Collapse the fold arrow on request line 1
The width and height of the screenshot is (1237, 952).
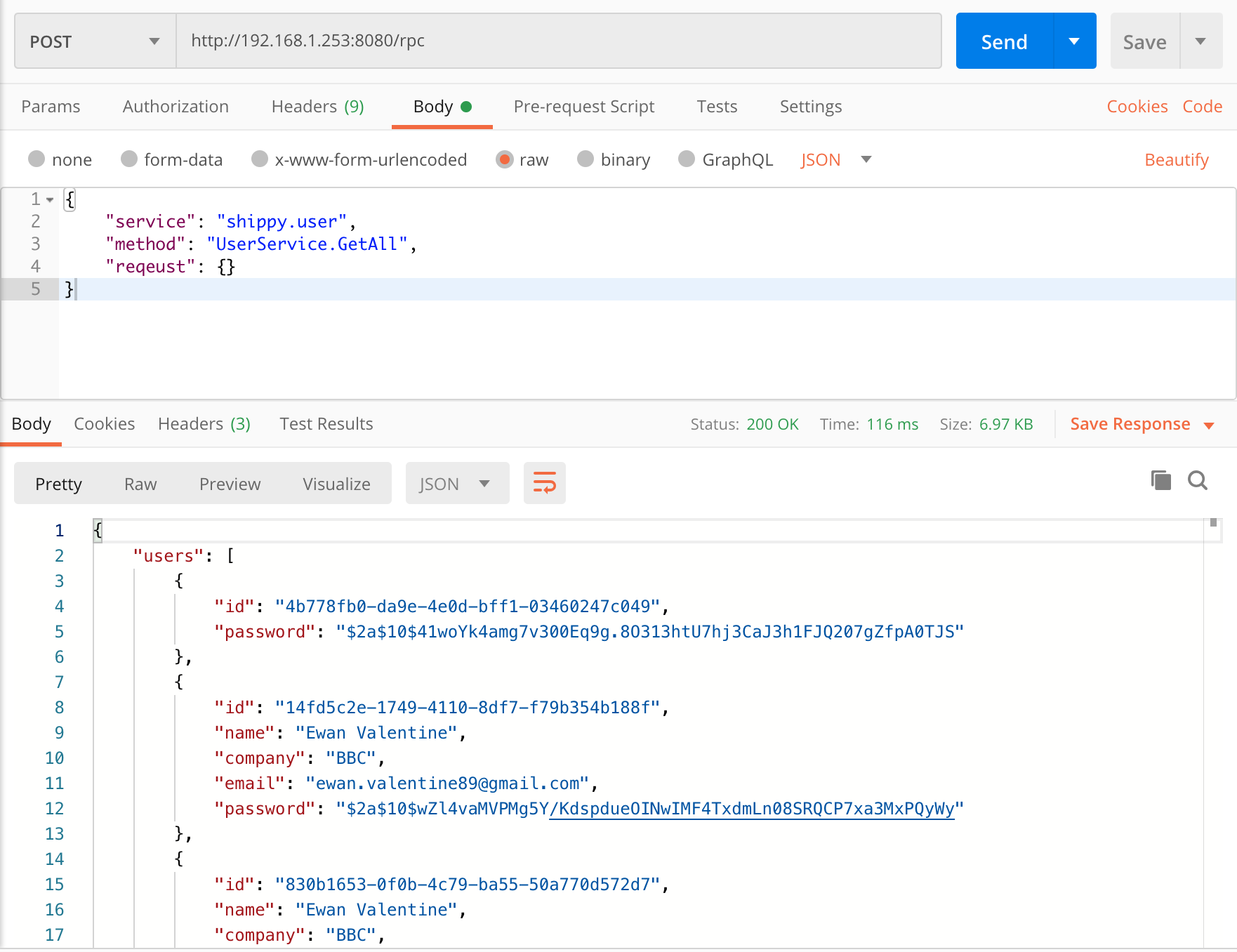click(50, 200)
